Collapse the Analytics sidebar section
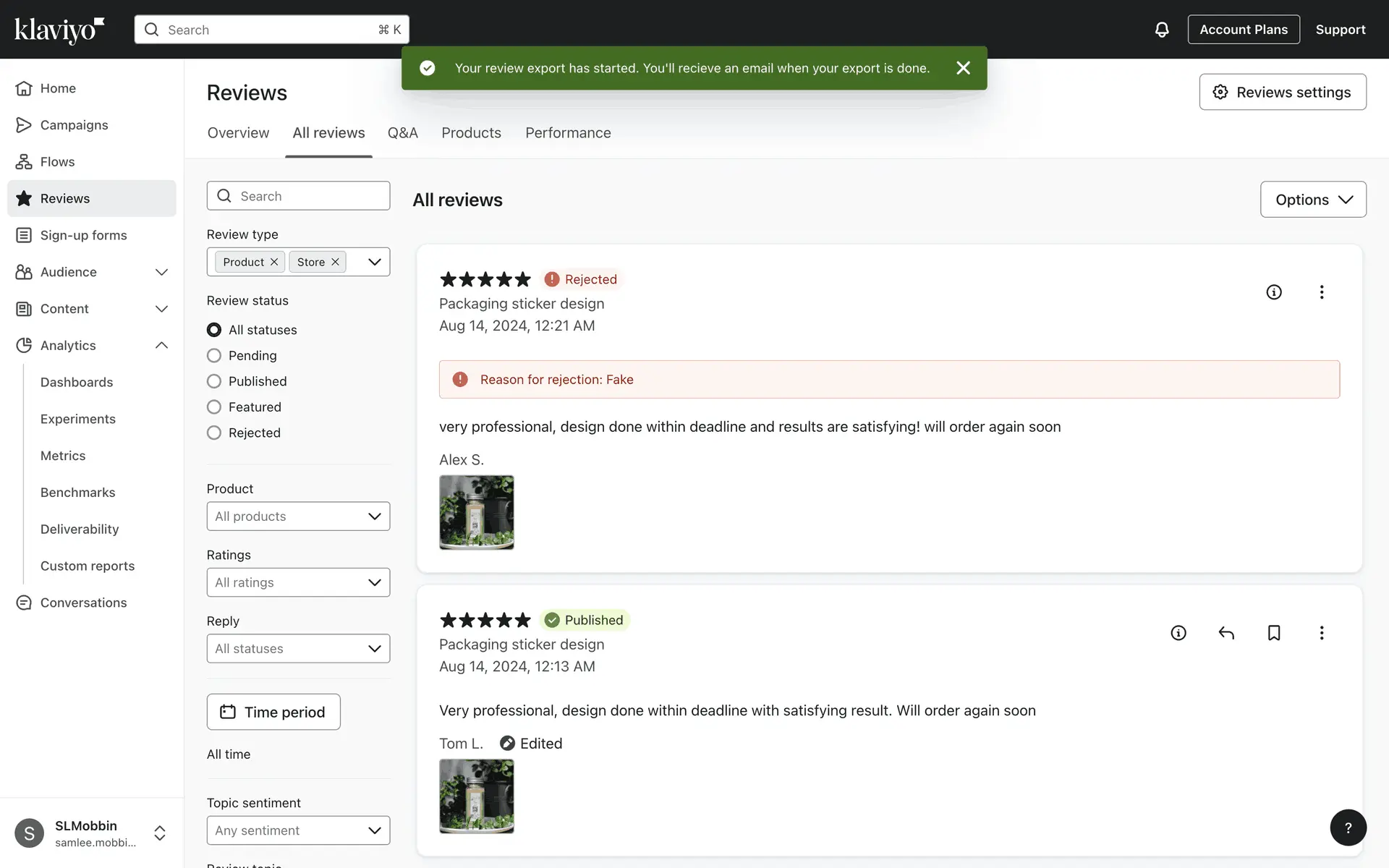Image resolution: width=1389 pixels, height=868 pixels. pyautogui.click(x=161, y=346)
